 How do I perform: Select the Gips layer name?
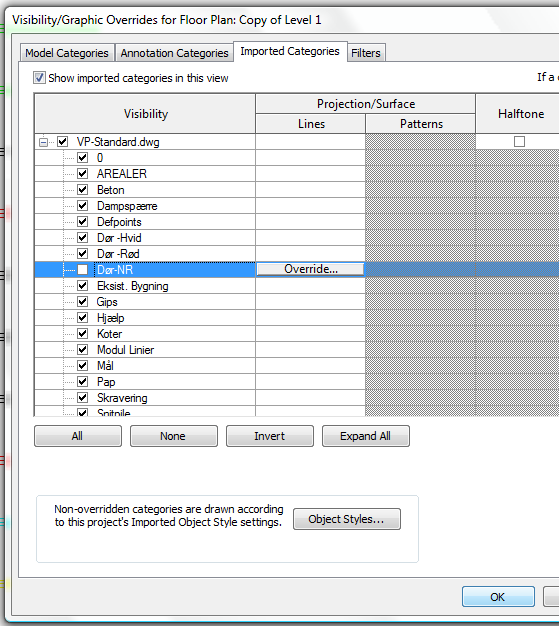click(107, 302)
